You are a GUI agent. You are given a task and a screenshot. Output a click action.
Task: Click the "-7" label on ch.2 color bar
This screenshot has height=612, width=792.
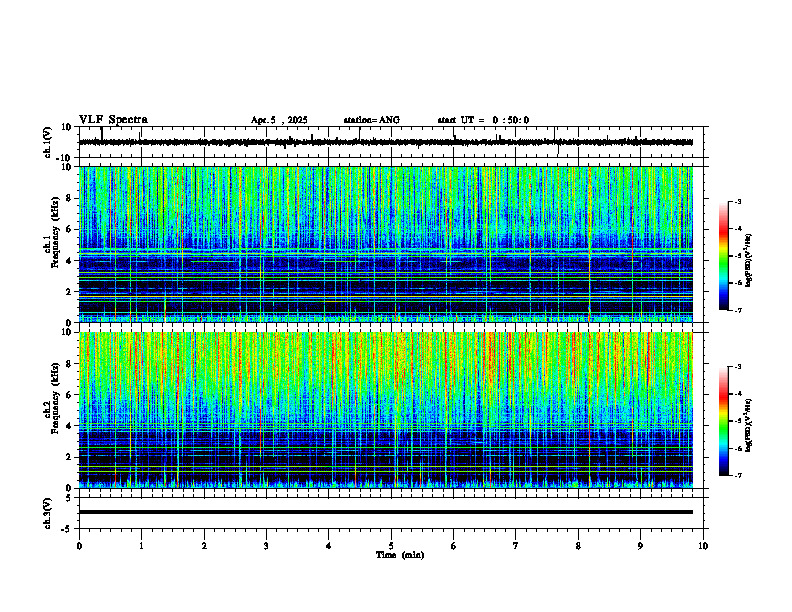[737, 475]
